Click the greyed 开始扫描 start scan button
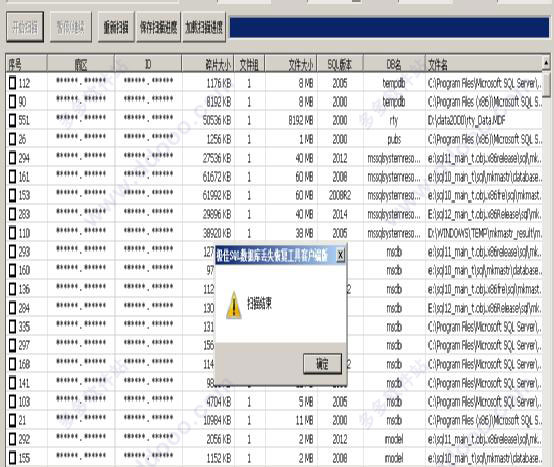The height and width of the screenshot is (467, 554). click(x=25, y=27)
